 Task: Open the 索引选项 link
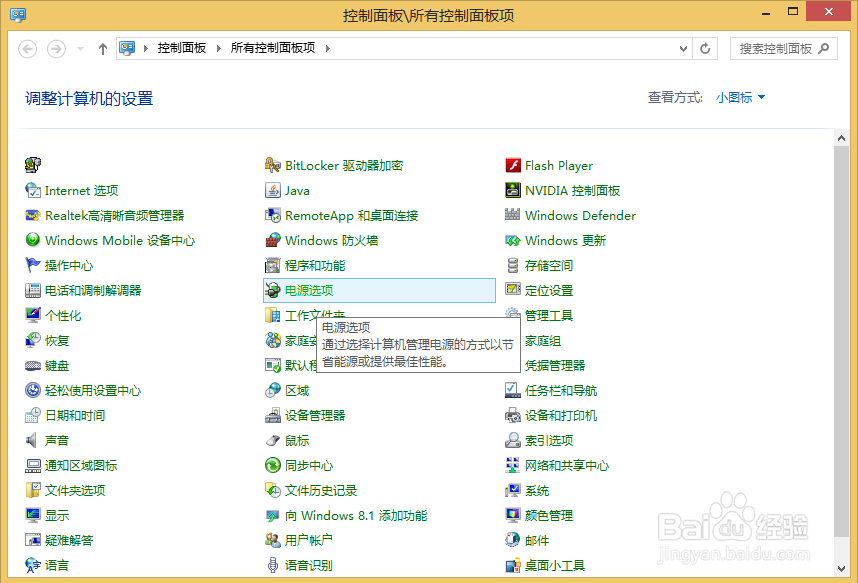tap(549, 440)
